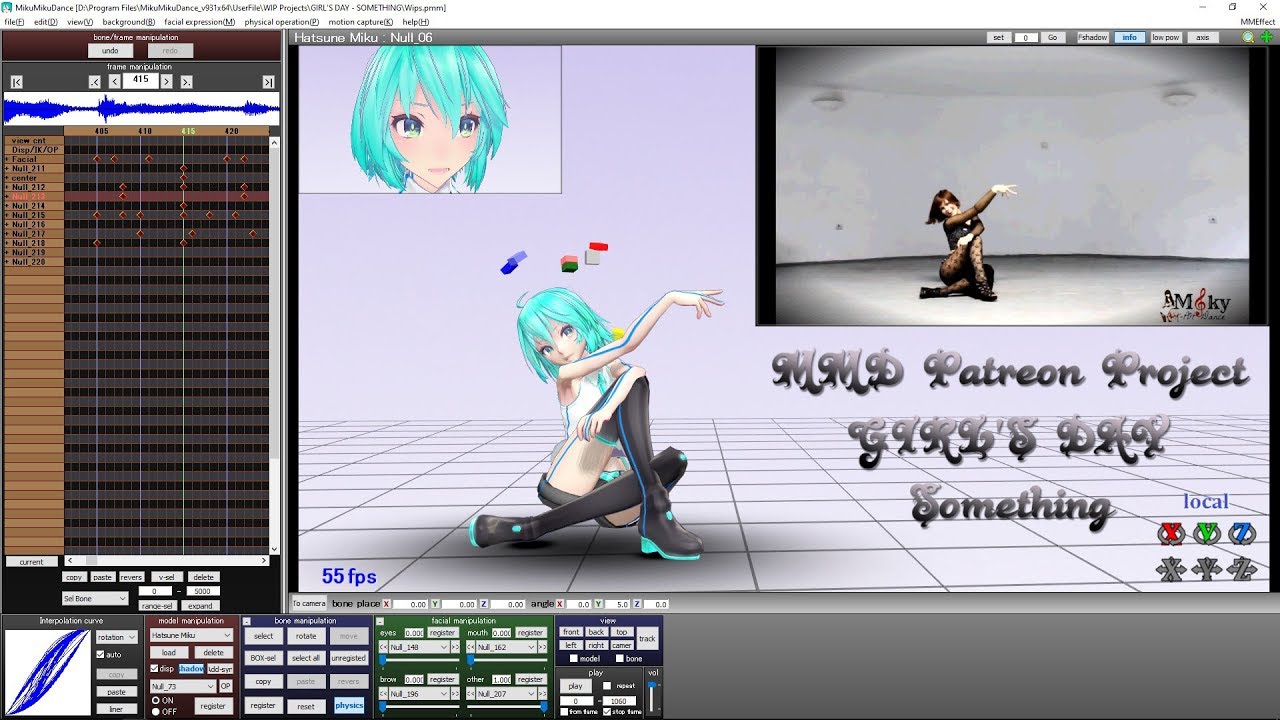Click the zoom magnifier view icon

pos(1248,37)
